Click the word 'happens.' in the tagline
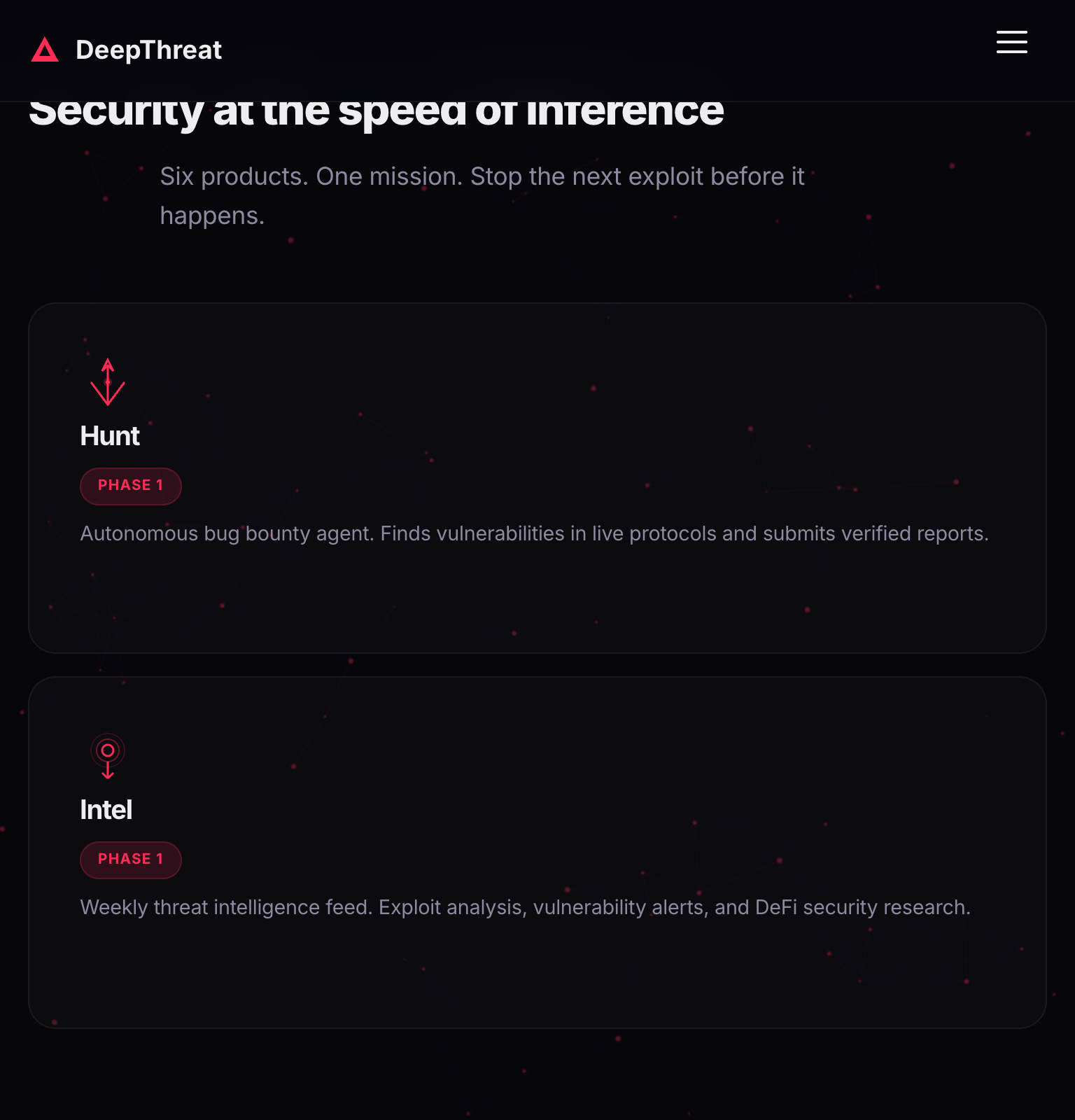 212,216
